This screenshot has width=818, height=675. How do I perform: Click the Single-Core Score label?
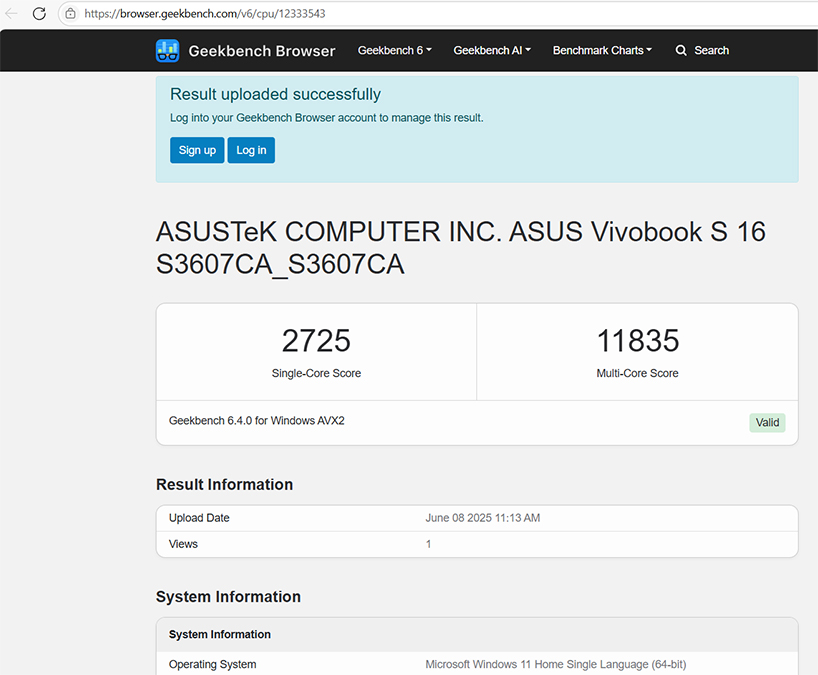coord(316,373)
